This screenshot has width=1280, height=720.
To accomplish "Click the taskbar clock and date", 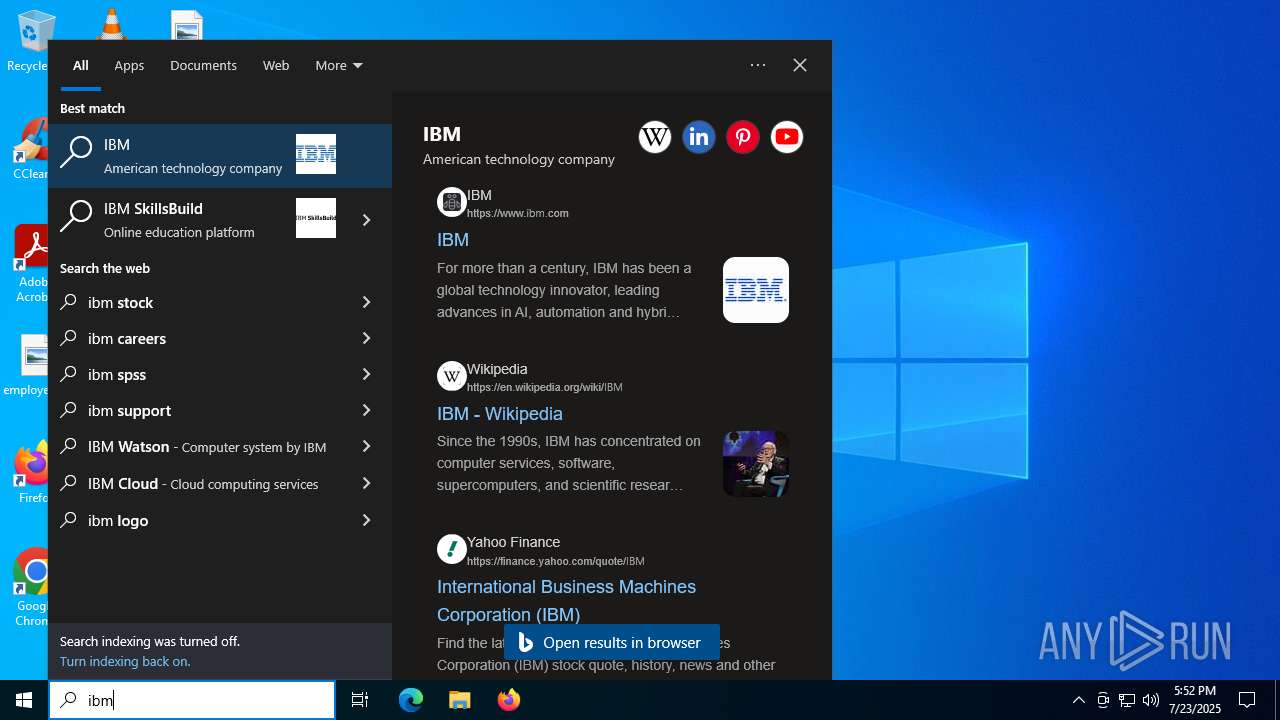I will click(x=1197, y=700).
